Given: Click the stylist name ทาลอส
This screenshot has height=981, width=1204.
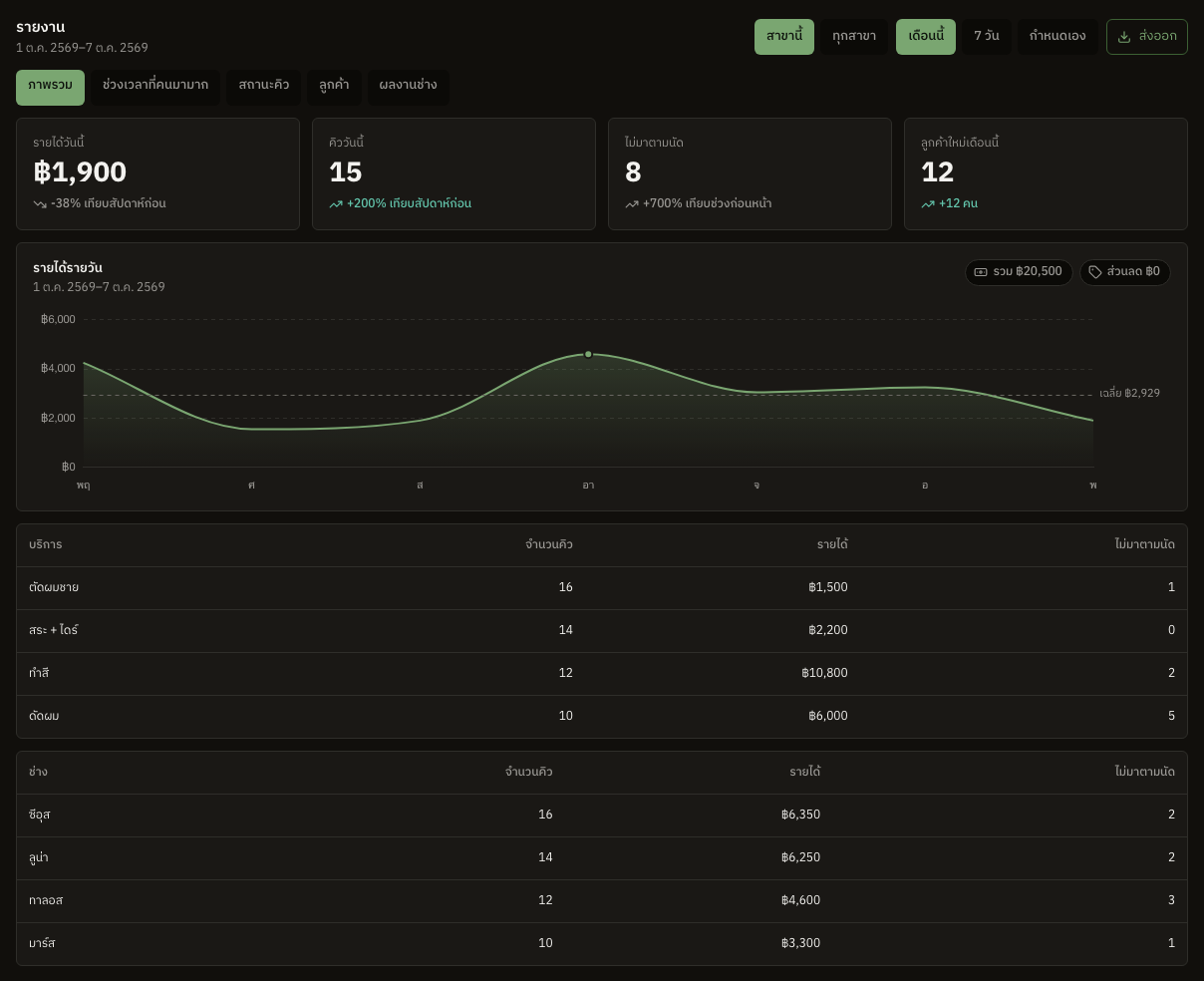Looking at the screenshot, I should point(46,900).
